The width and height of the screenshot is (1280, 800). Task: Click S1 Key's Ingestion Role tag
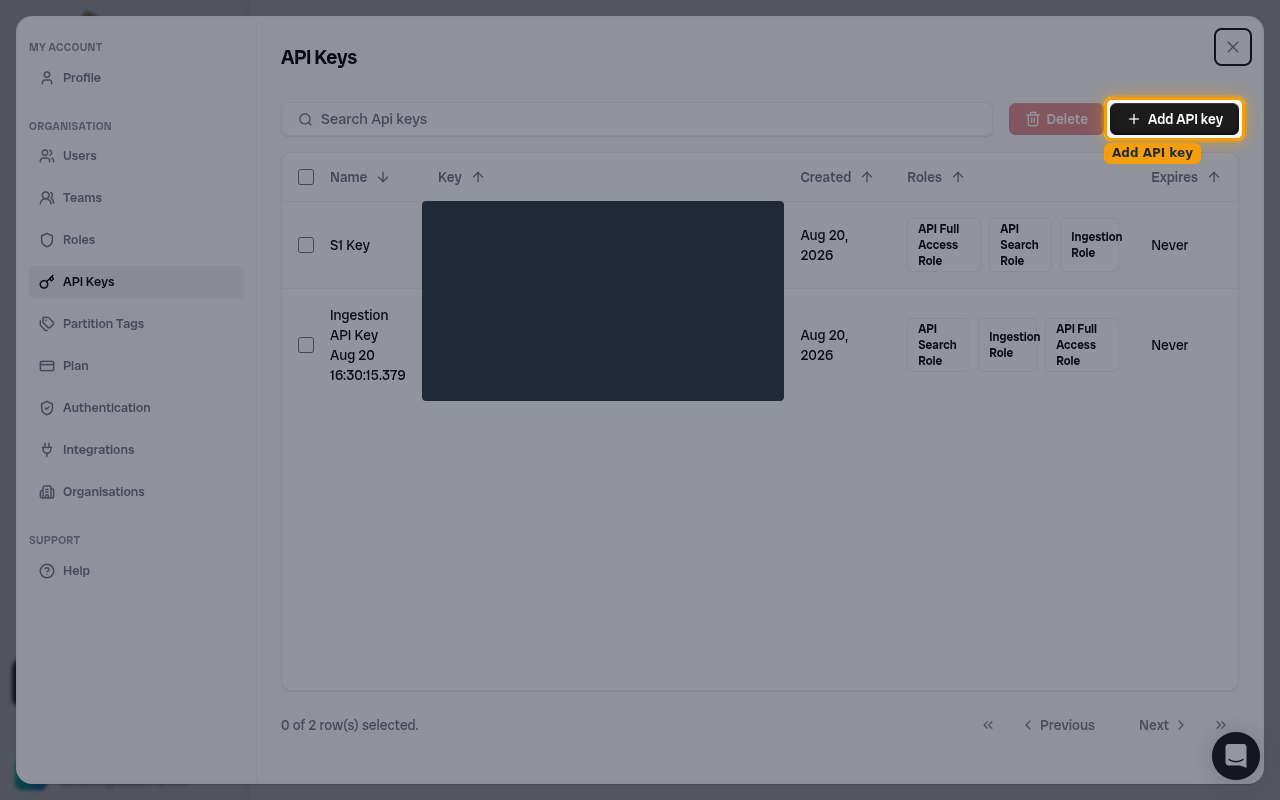coord(1089,245)
